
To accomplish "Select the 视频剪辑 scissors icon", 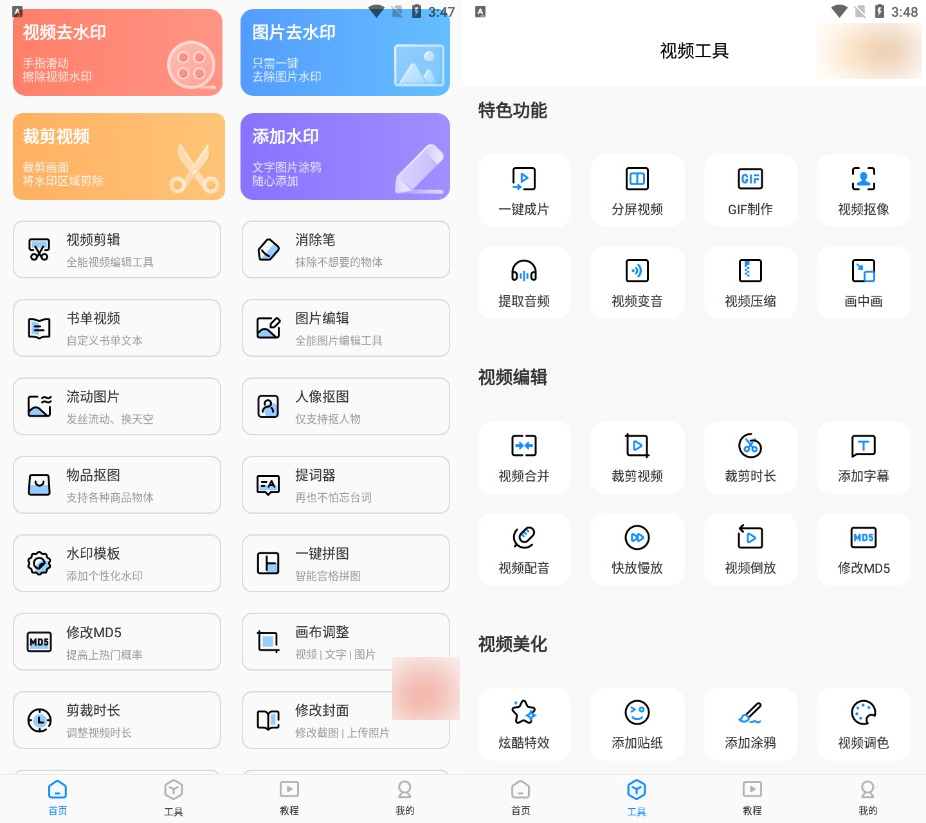I will [x=39, y=250].
